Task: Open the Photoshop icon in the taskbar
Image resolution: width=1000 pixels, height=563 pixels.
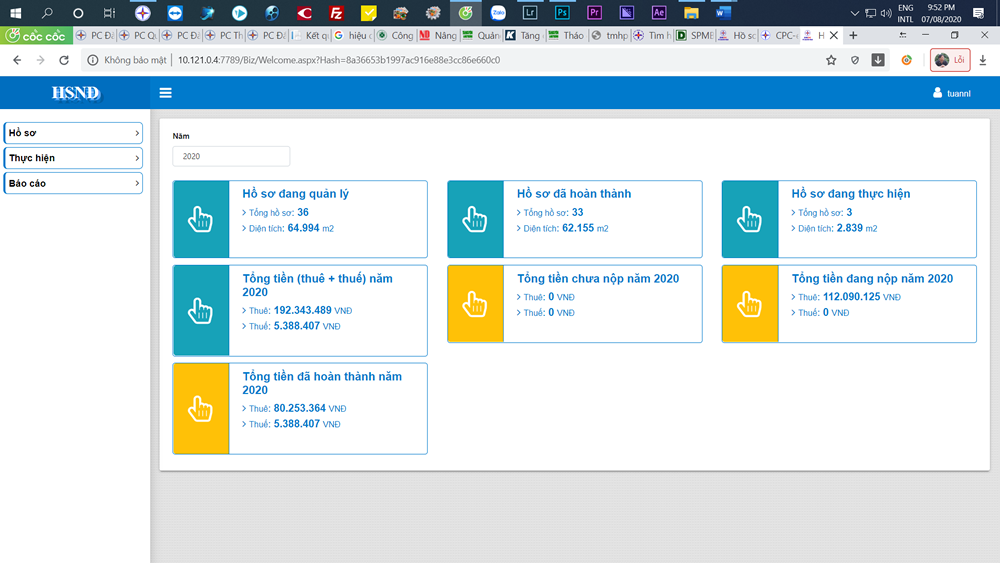Action: pyautogui.click(x=562, y=13)
